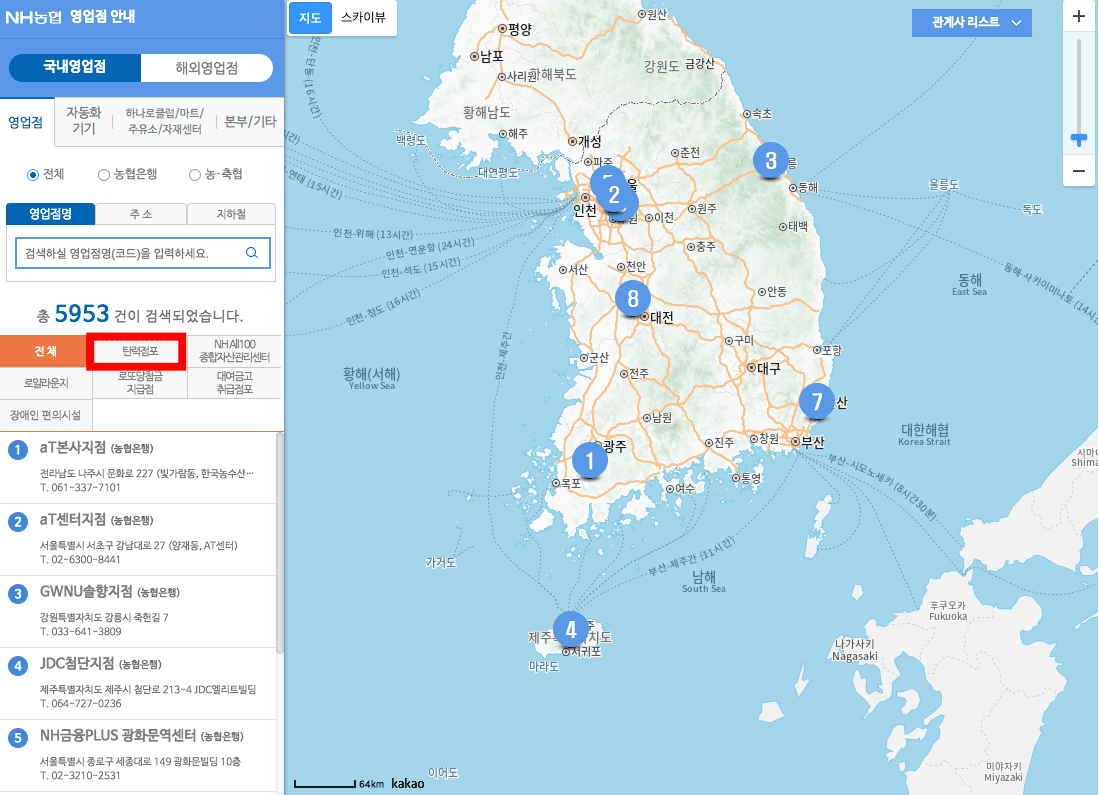
Task: Switch map to 스카이뷰 view
Action: point(363,18)
